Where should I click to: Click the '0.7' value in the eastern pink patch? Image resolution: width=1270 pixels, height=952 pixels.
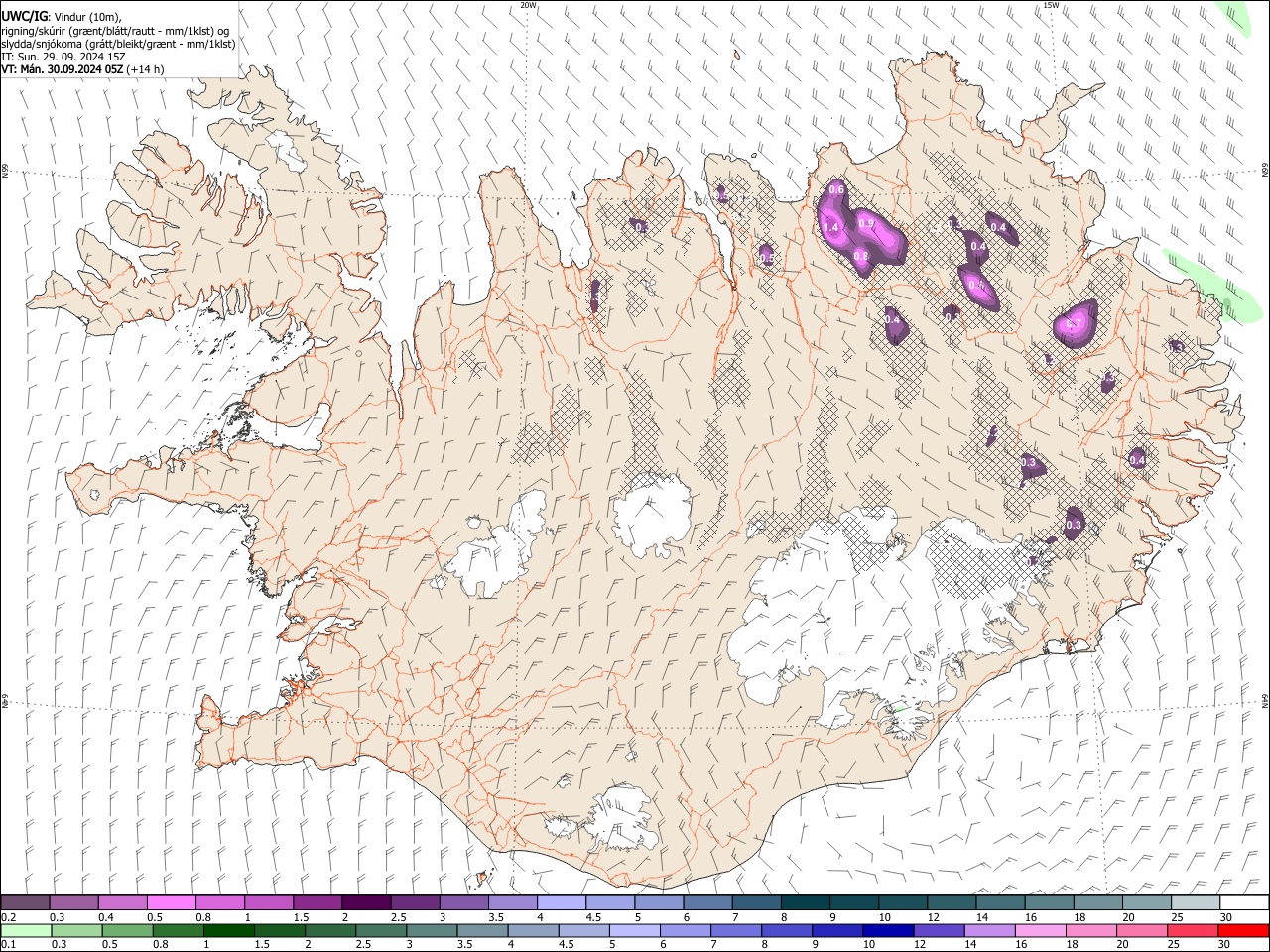1072,323
